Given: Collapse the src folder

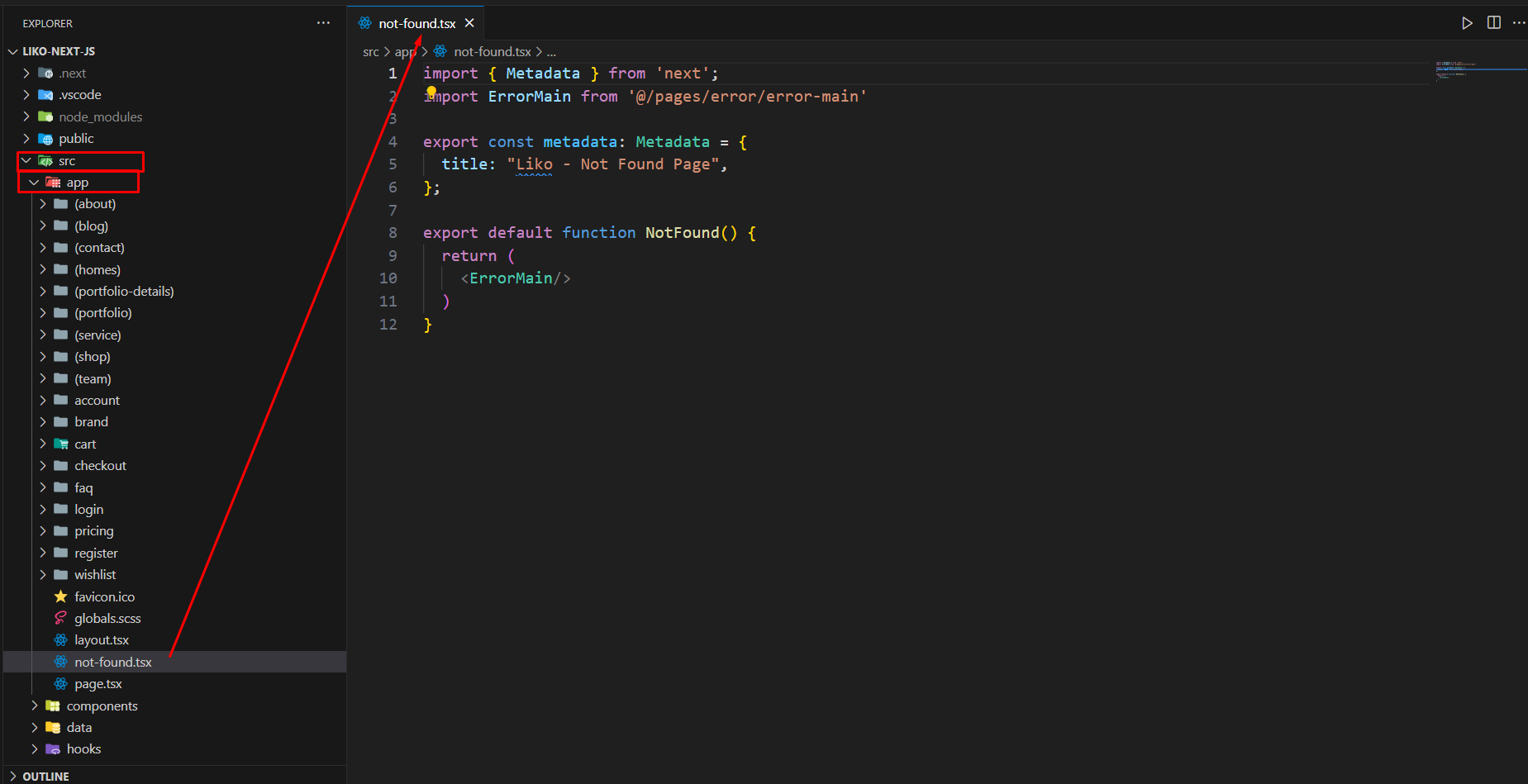Looking at the screenshot, I should tap(66, 161).
